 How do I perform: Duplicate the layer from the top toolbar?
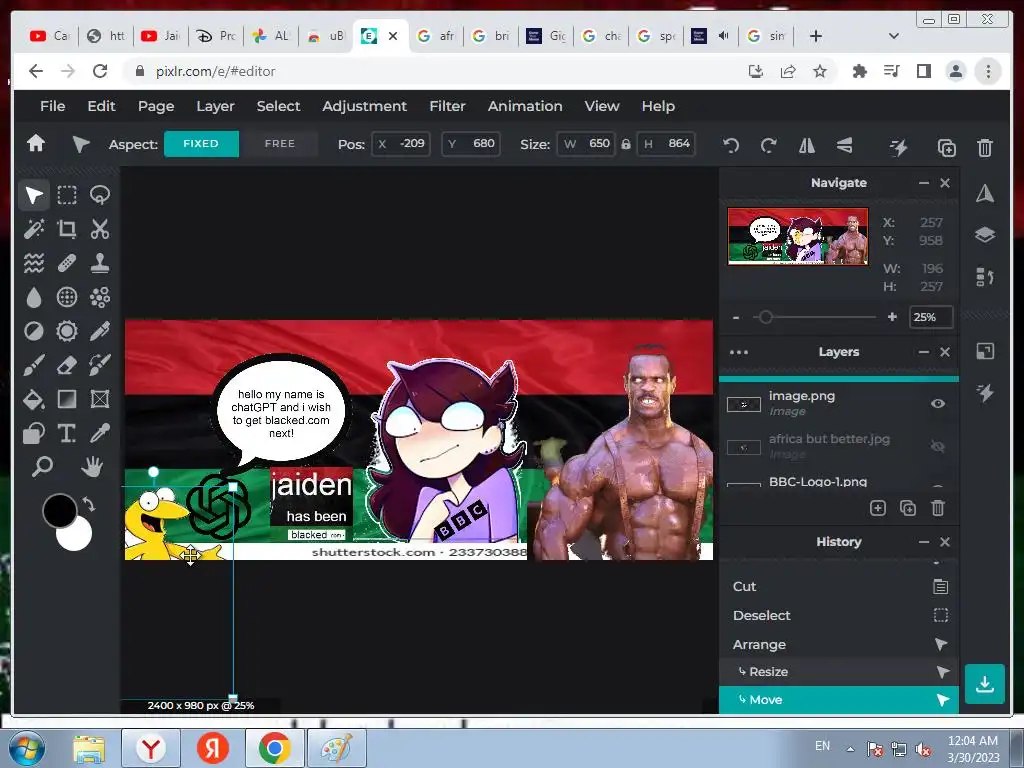coord(946,148)
